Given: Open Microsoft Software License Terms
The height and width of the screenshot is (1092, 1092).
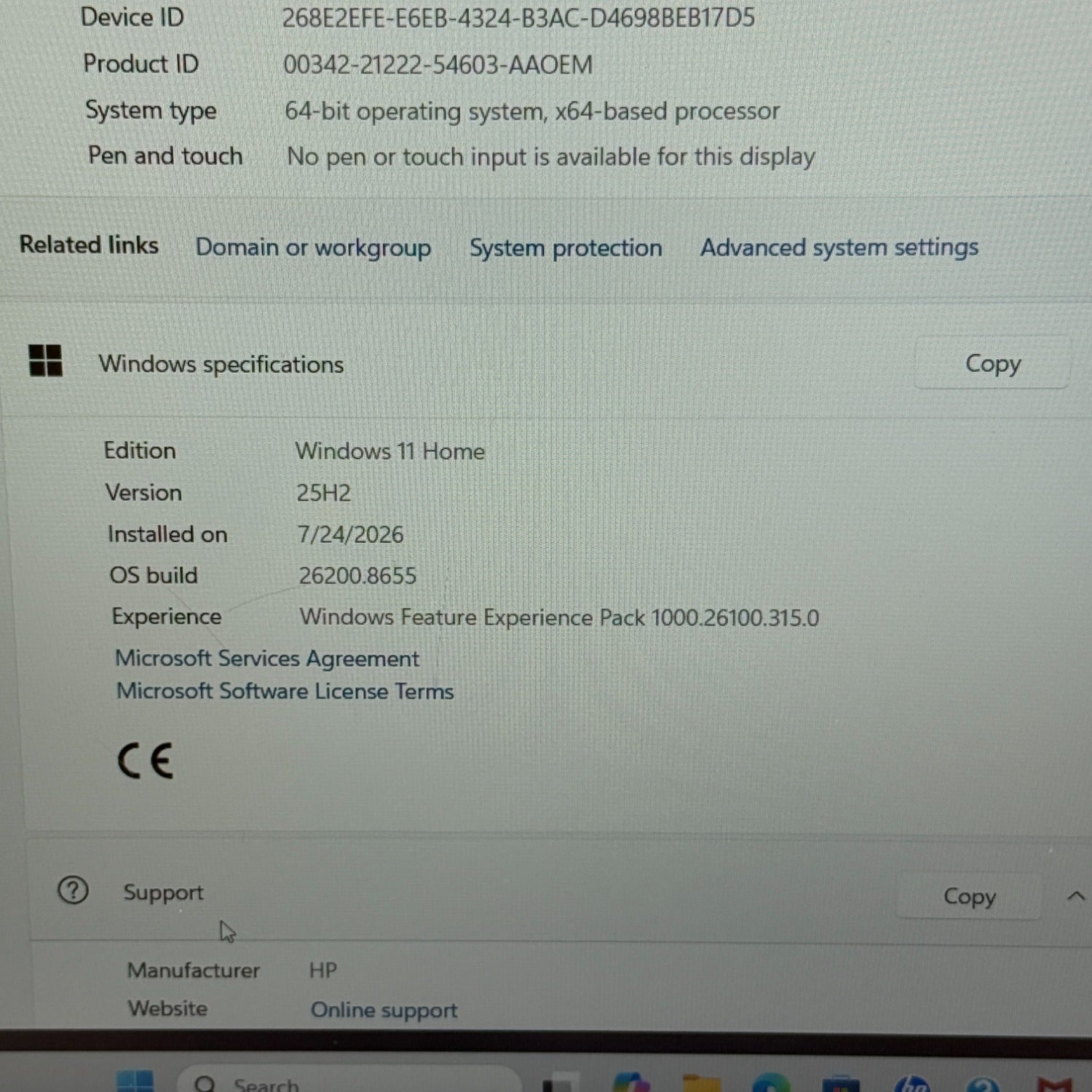Looking at the screenshot, I should click(x=285, y=691).
